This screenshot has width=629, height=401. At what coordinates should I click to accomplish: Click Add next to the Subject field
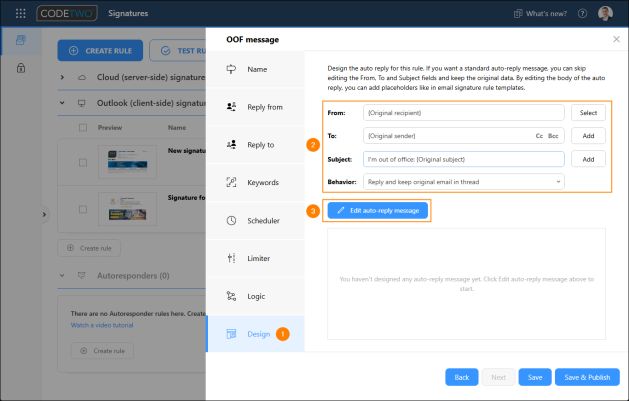click(588, 159)
